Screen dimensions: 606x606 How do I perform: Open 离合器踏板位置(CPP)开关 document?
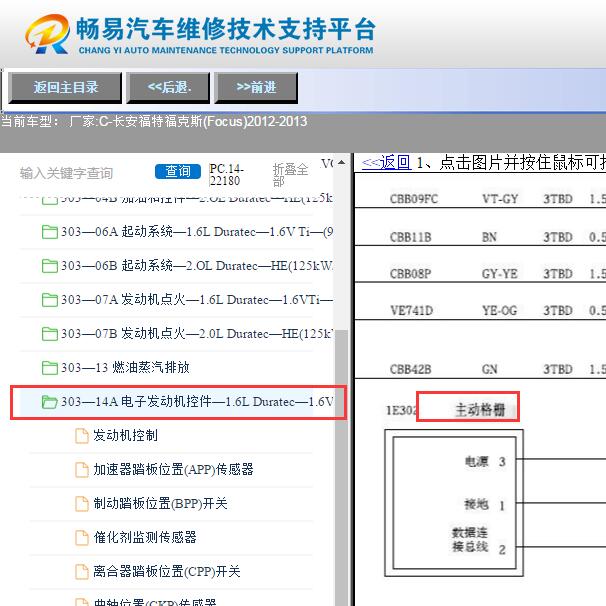tap(167, 571)
